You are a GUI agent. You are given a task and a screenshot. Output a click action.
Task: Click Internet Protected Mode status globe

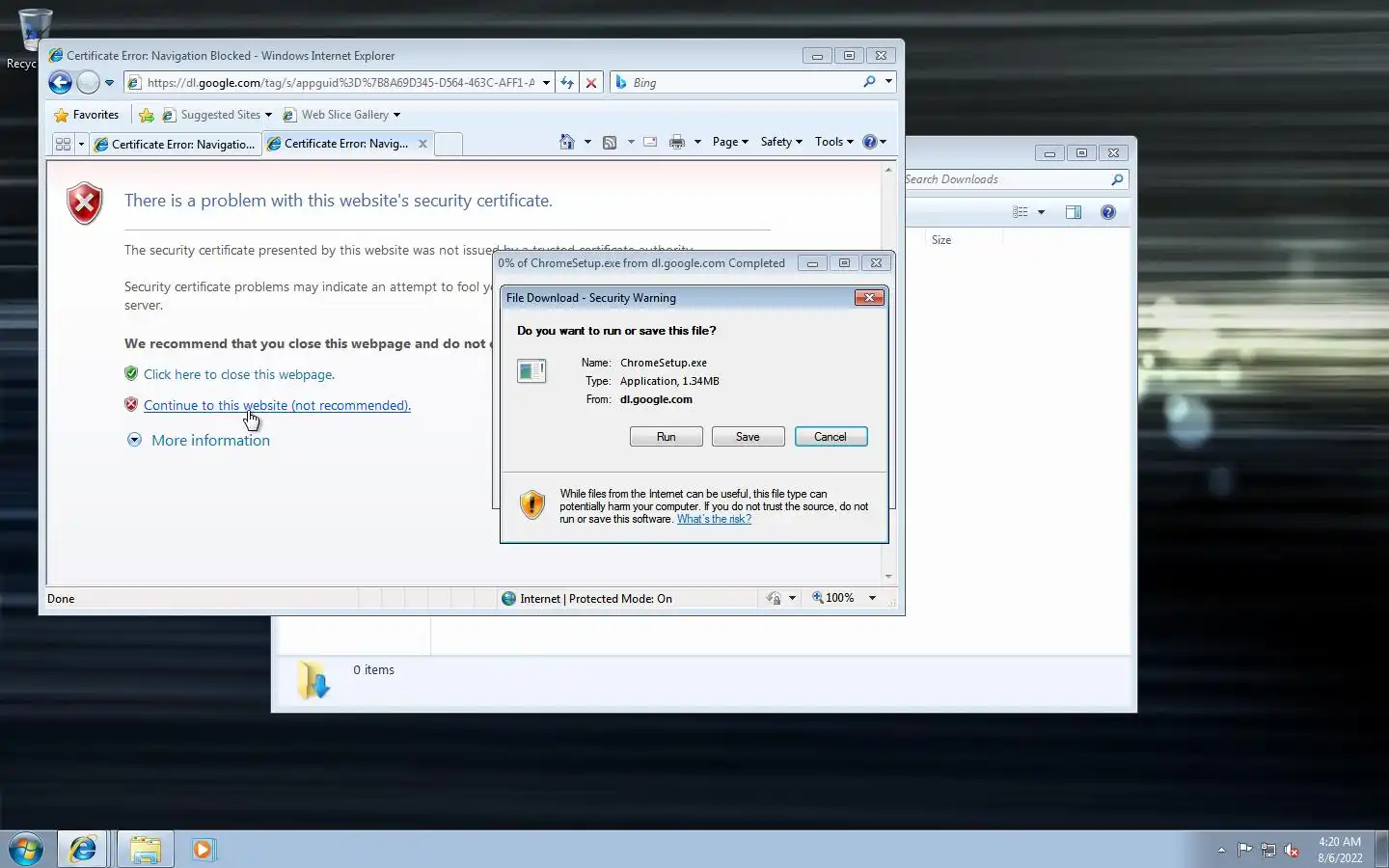(x=509, y=598)
